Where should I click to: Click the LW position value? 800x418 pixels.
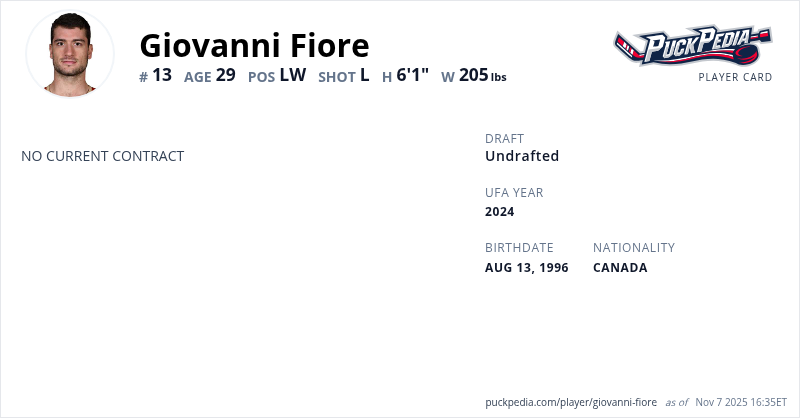pyautogui.click(x=293, y=75)
